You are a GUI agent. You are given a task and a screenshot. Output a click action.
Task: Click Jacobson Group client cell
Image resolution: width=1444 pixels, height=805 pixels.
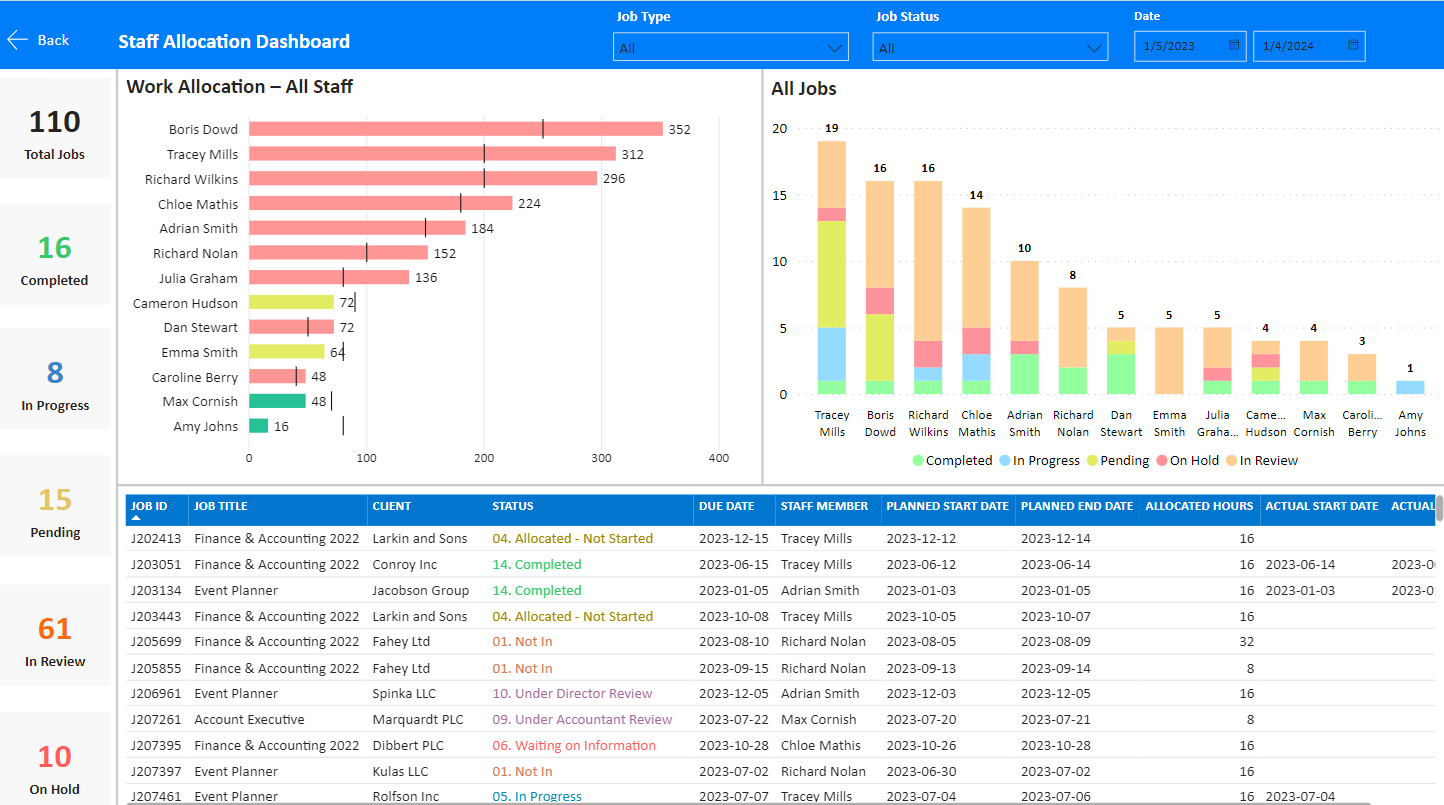tap(421, 590)
